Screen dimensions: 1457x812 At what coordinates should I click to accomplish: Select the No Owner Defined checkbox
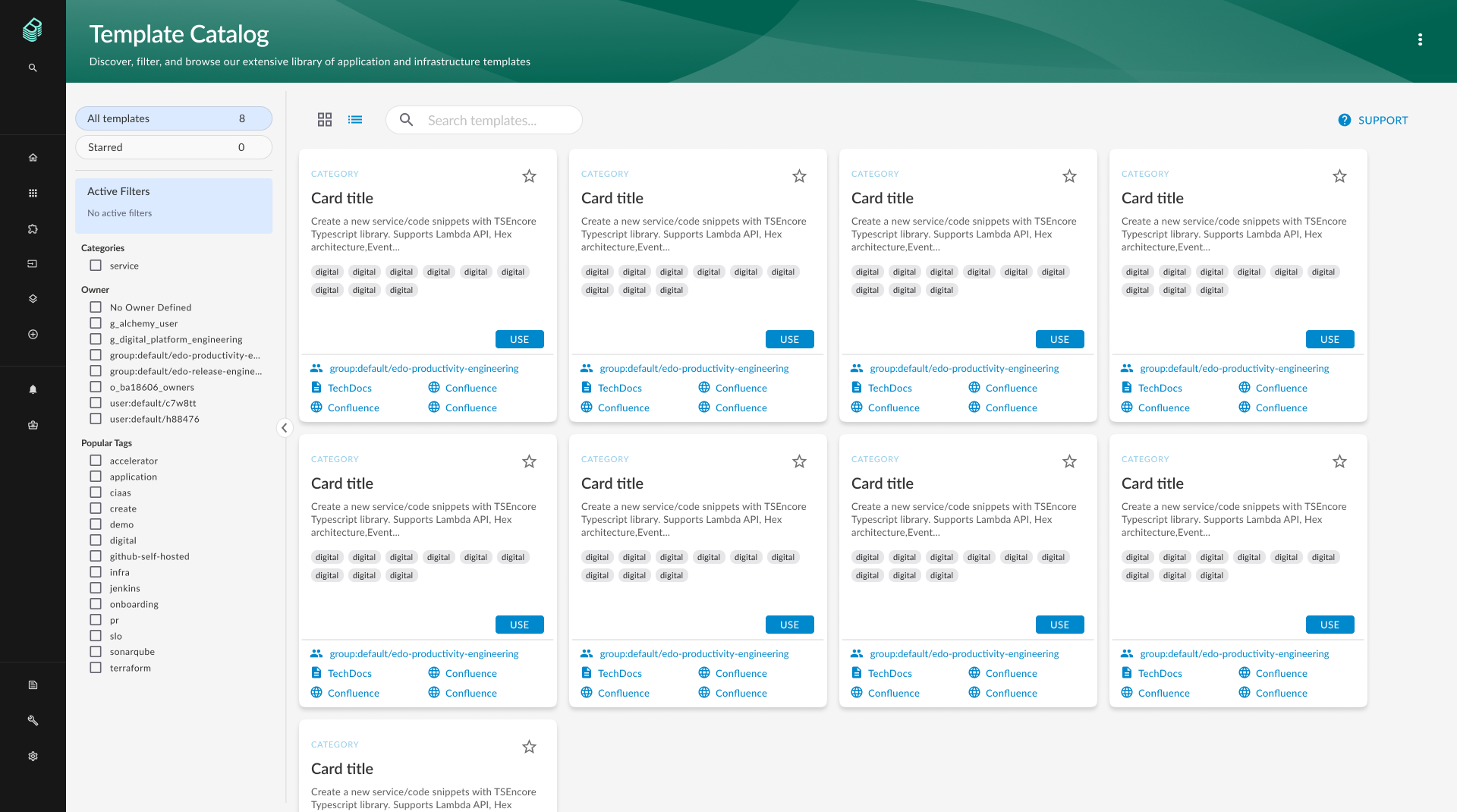tap(96, 307)
